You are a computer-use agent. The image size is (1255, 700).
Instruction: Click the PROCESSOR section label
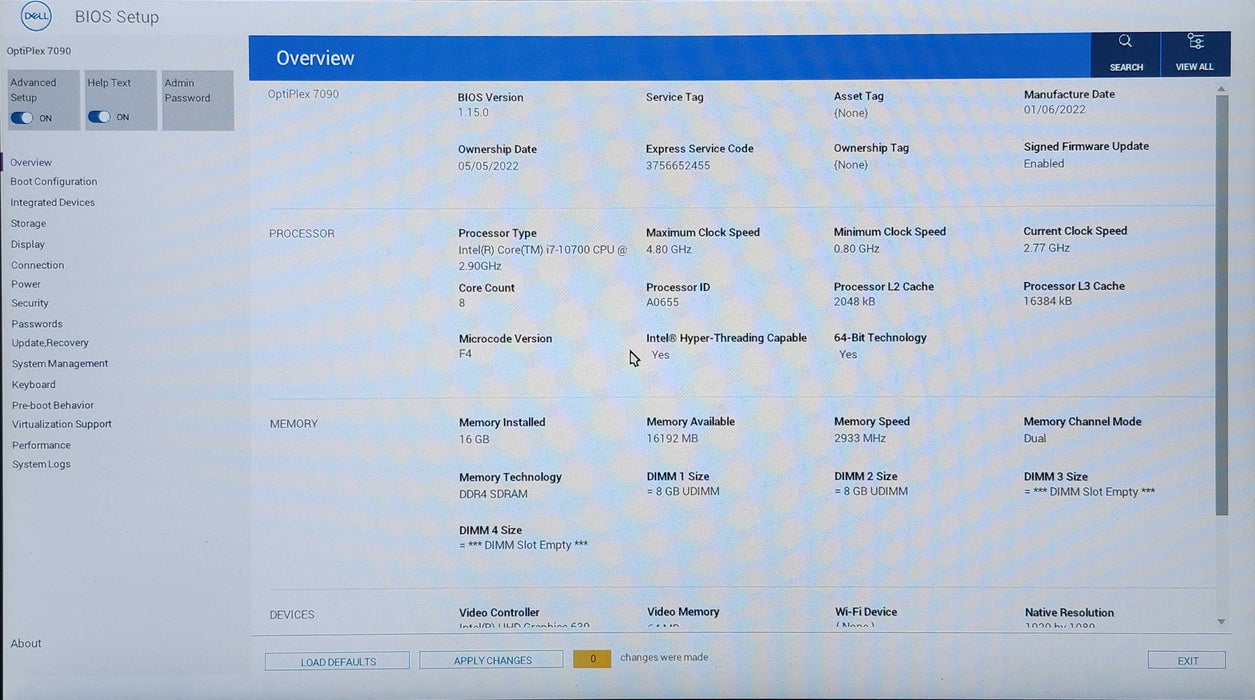click(302, 234)
